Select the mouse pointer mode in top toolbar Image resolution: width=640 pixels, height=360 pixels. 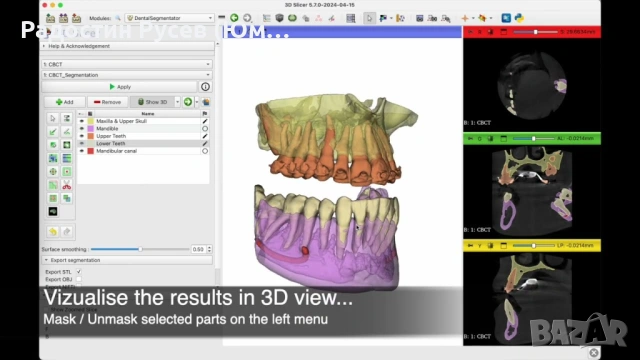[369, 18]
